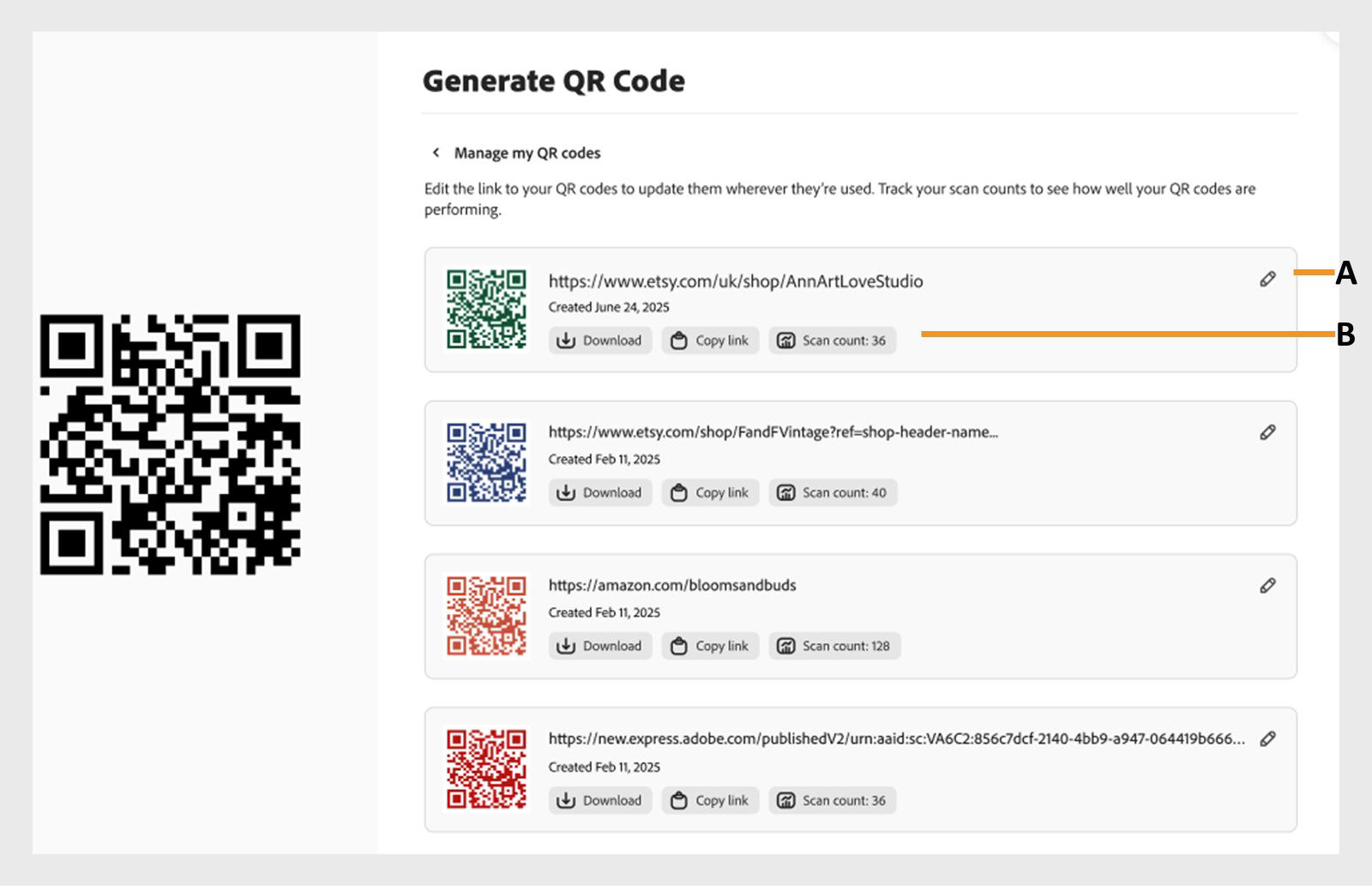Edit the new.express.adobe.com QR code link
This screenshot has width=1372, height=886.
tap(1267, 739)
